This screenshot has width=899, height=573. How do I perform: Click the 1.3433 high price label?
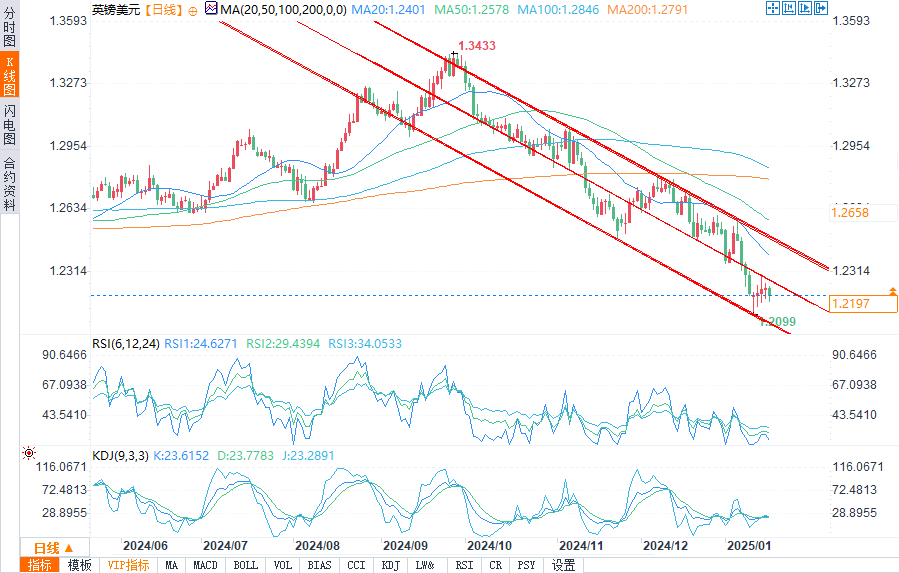[477, 46]
